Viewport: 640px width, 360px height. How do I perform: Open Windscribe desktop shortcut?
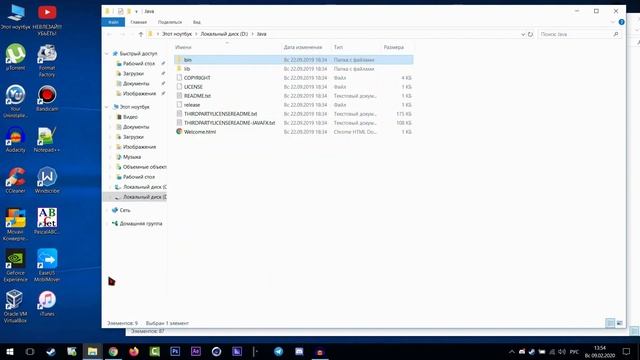(47, 180)
